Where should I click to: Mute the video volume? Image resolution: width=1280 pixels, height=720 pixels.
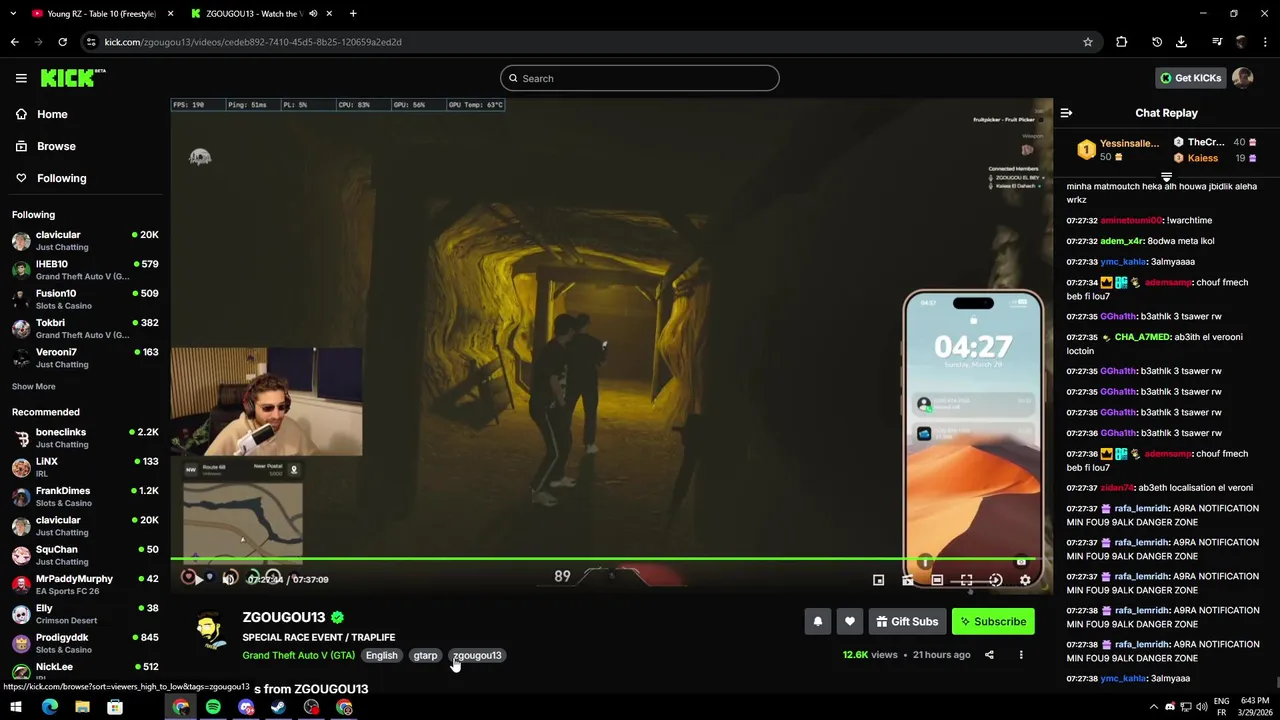coord(229,579)
